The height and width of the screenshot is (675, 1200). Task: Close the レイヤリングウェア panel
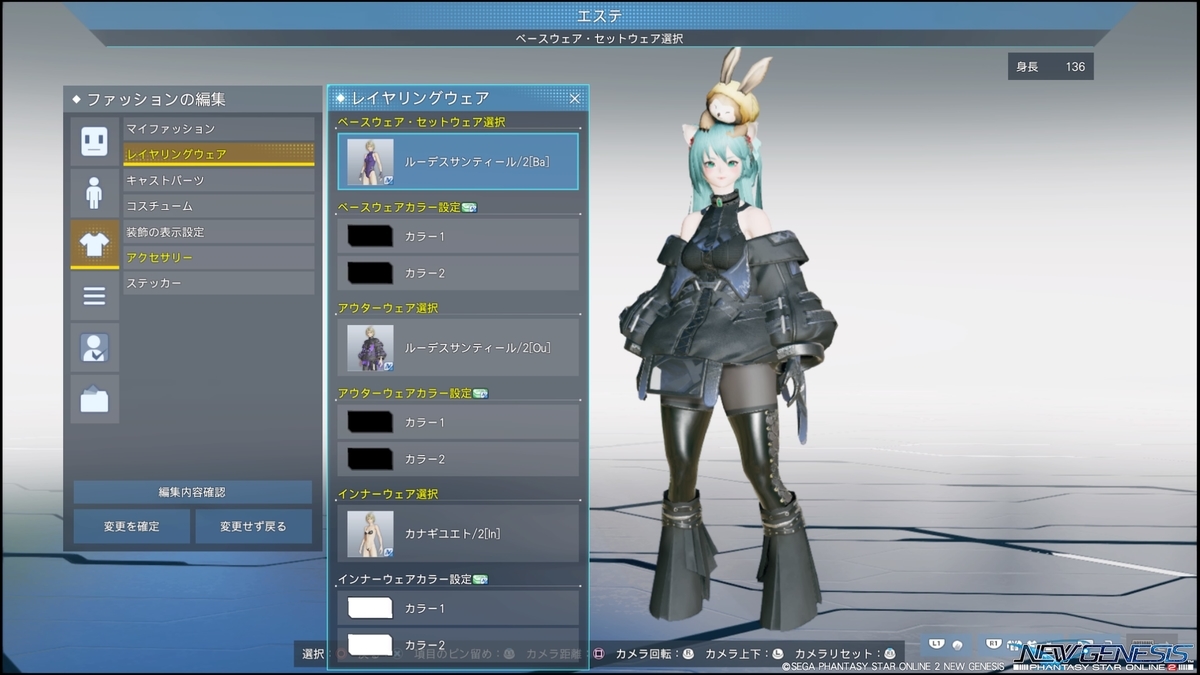click(x=575, y=98)
